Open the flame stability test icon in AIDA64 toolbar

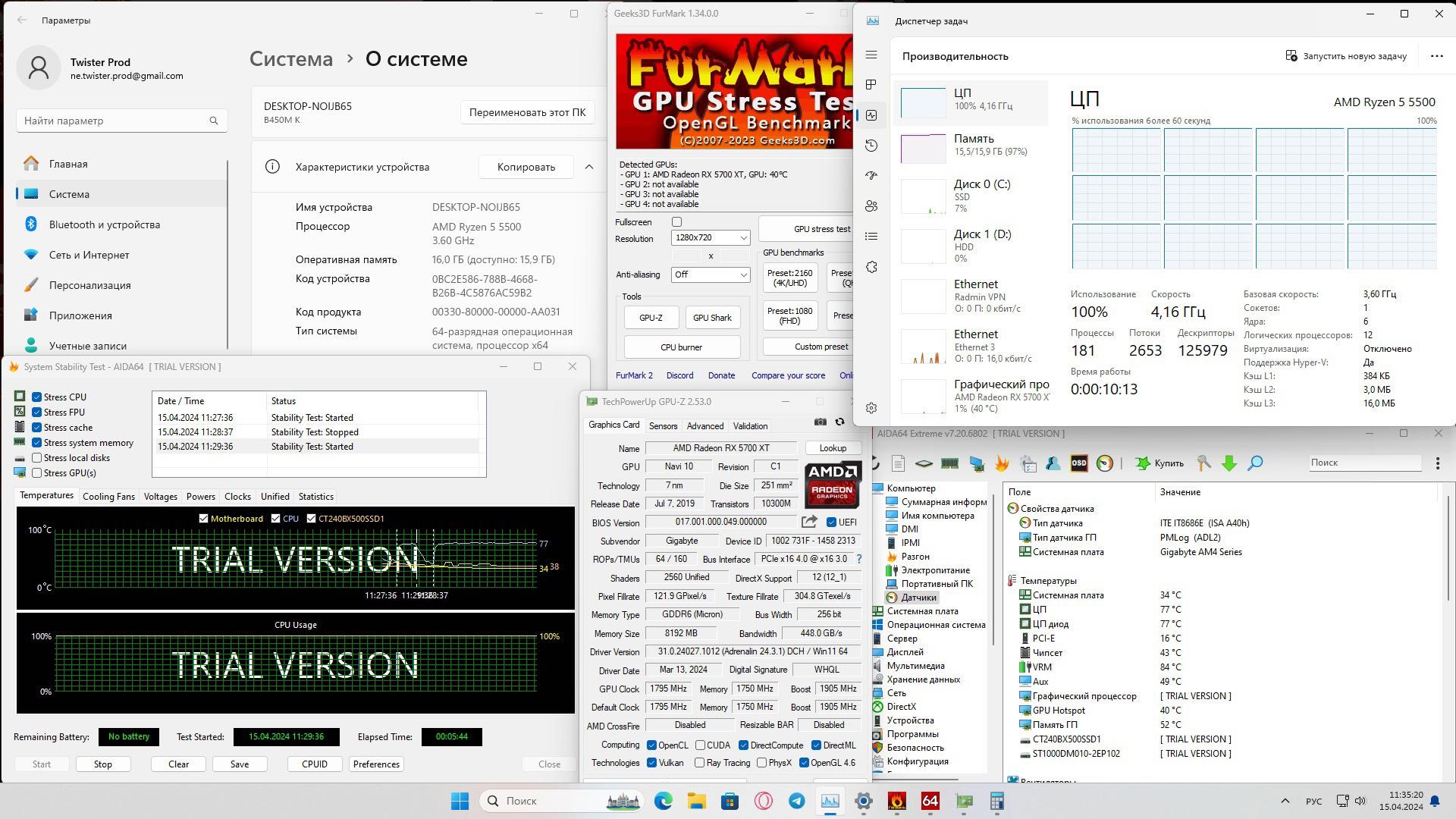[x=1002, y=463]
